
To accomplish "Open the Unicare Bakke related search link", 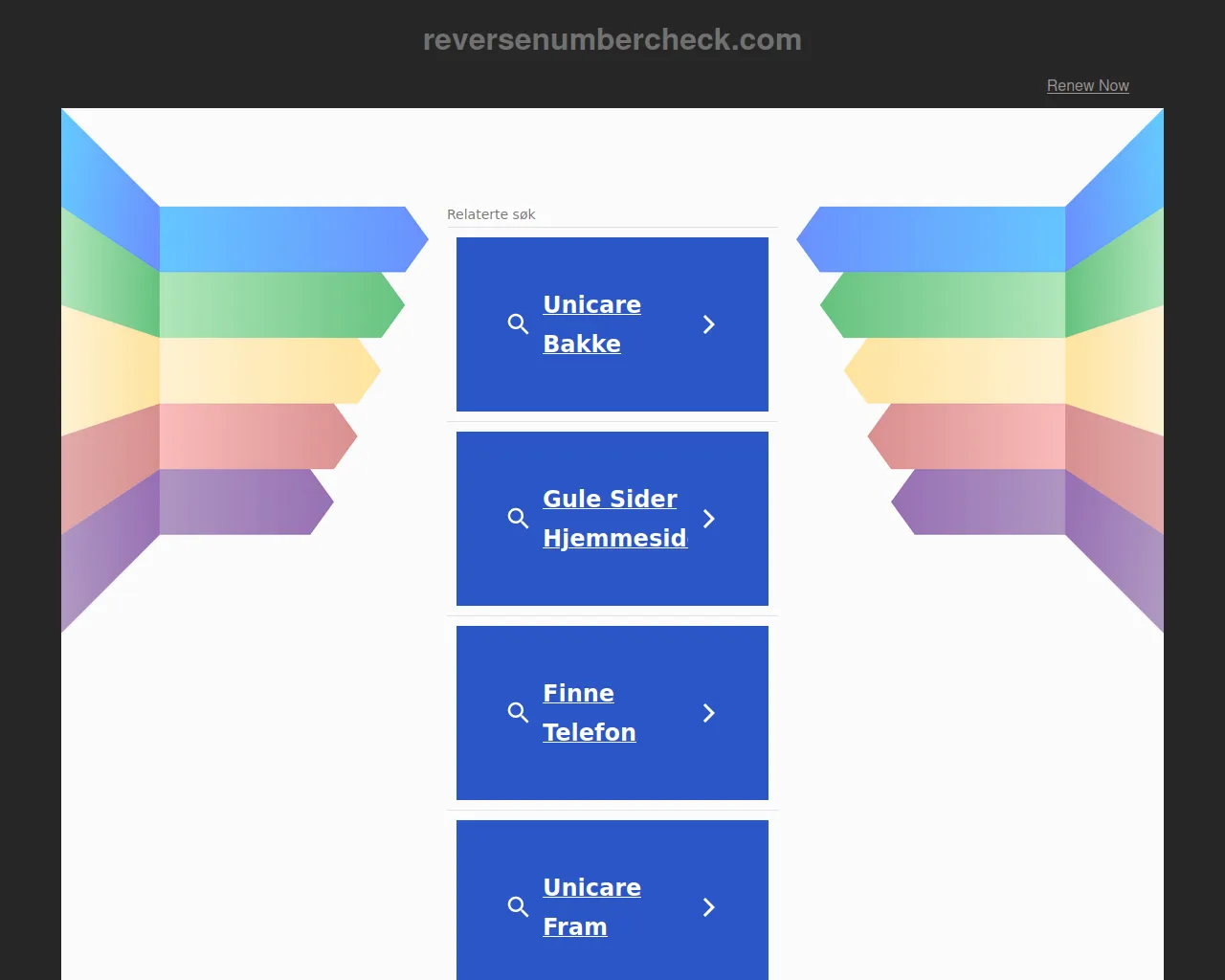I will coord(591,323).
